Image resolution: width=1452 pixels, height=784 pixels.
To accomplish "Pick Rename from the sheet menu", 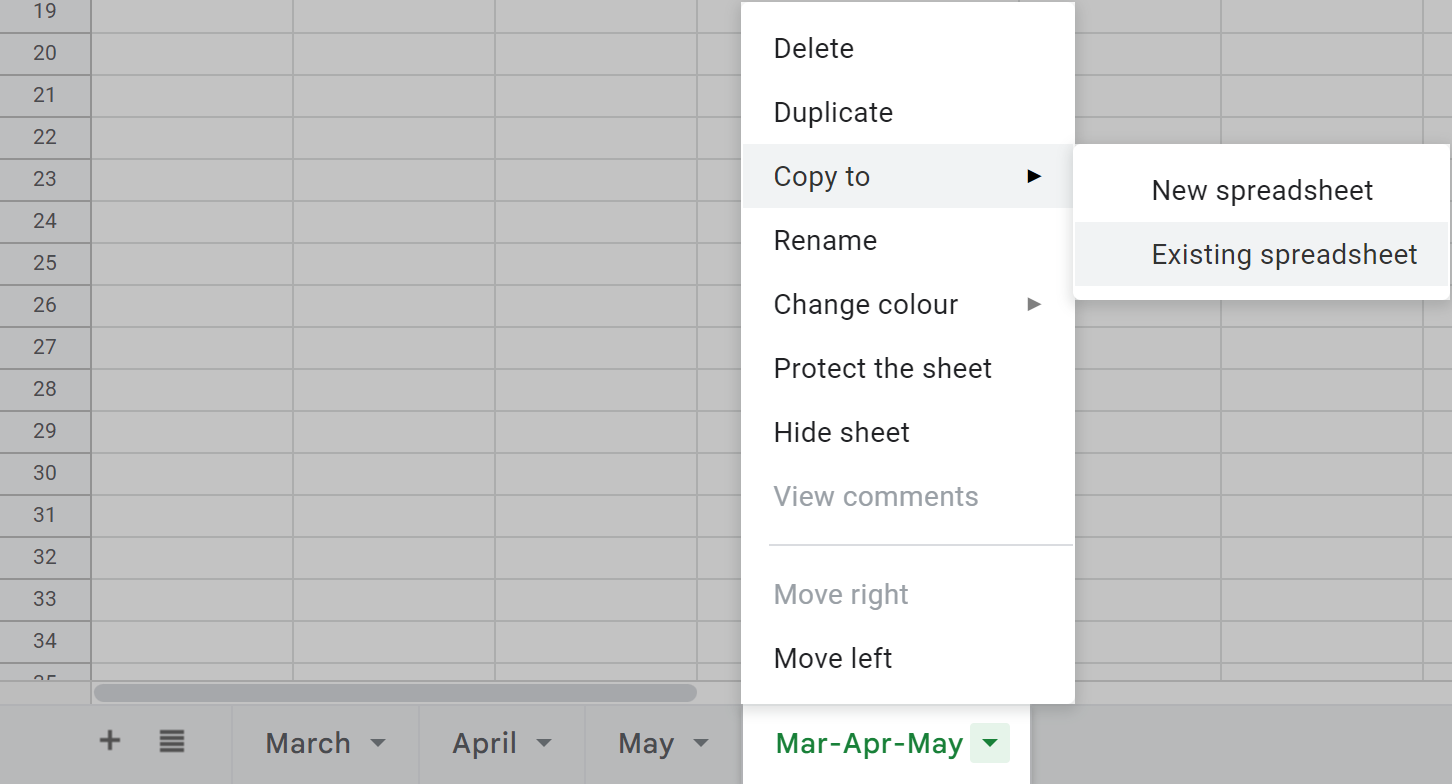I will tap(825, 241).
